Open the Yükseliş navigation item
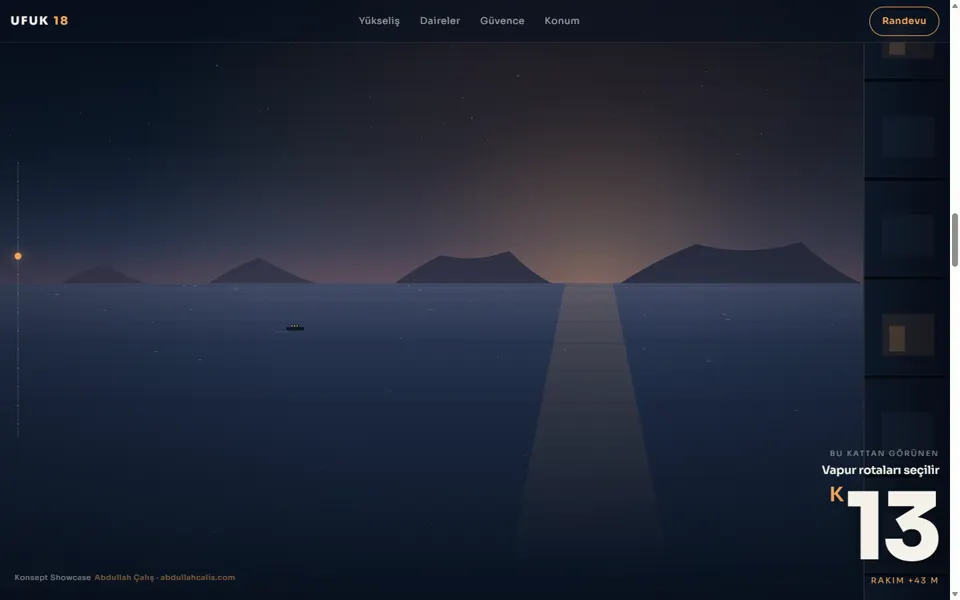 point(379,21)
